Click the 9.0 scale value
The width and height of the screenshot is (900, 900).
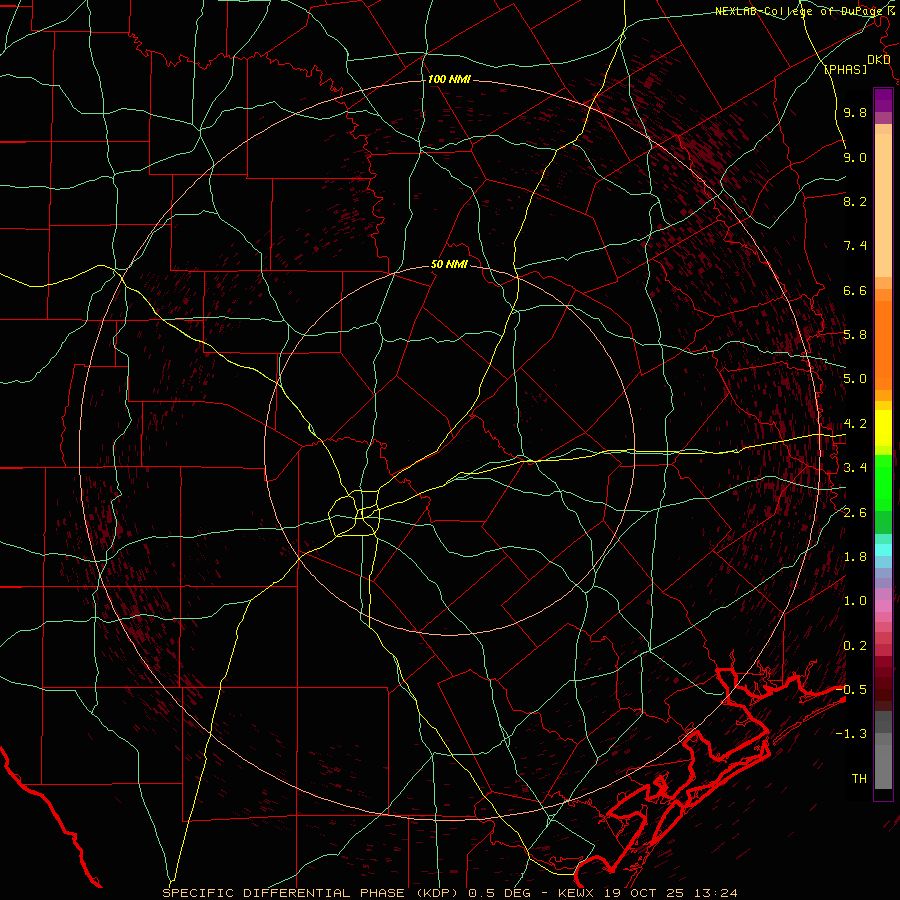click(x=855, y=157)
